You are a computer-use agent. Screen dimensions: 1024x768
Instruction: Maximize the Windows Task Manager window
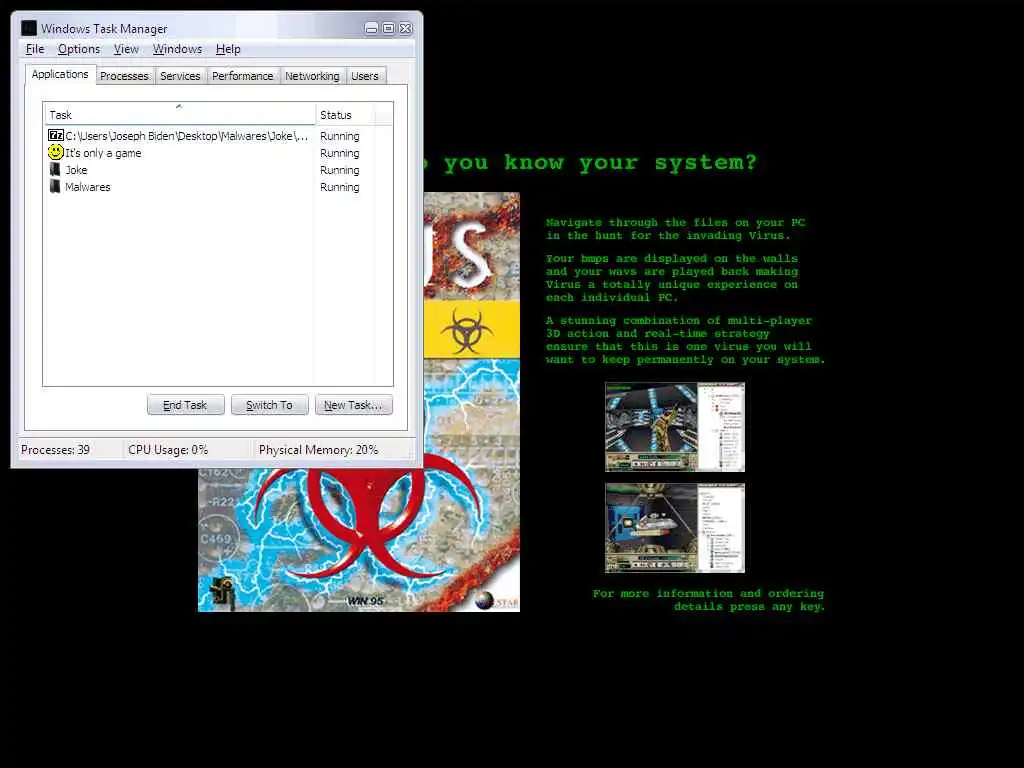click(388, 28)
